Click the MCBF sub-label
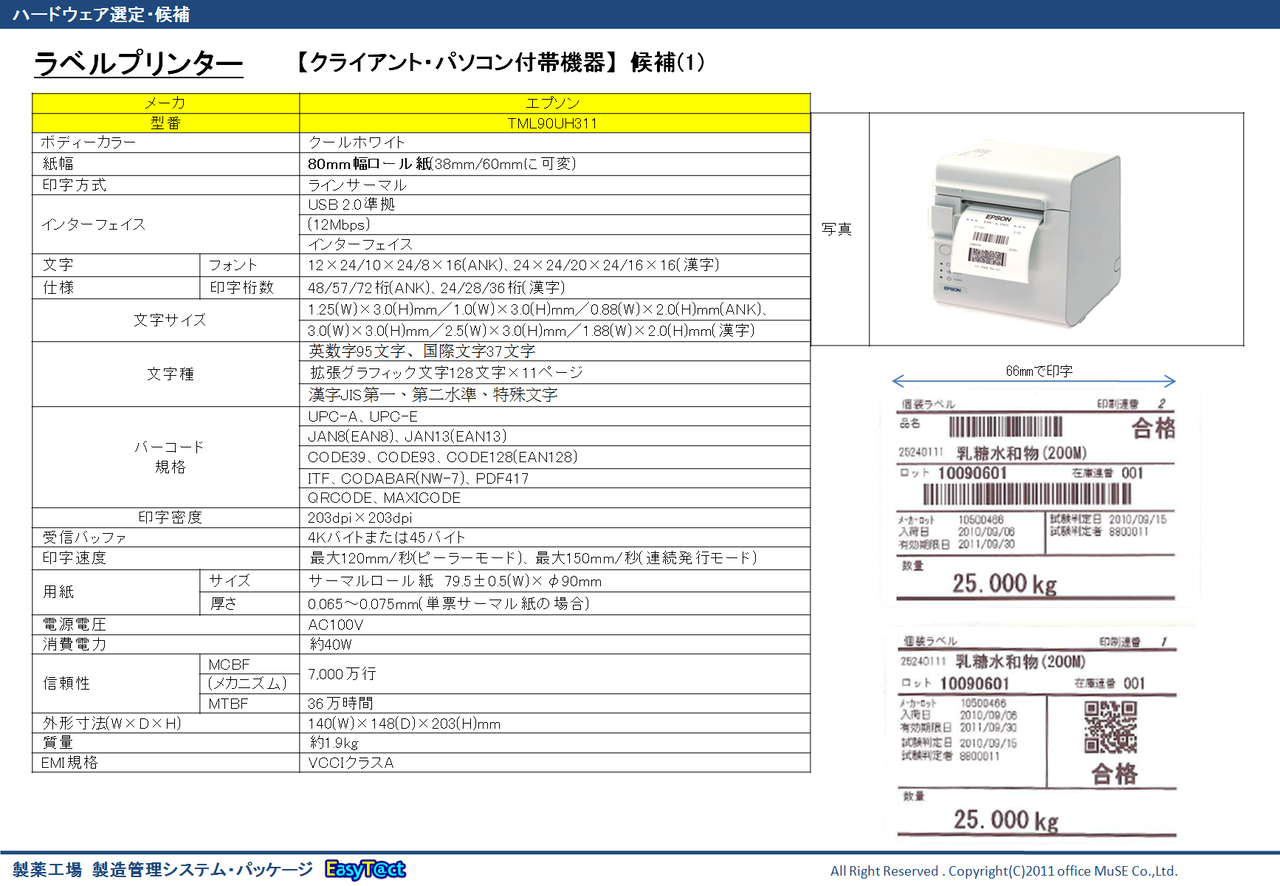The height and width of the screenshot is (886, 1280). pos(229,665)
